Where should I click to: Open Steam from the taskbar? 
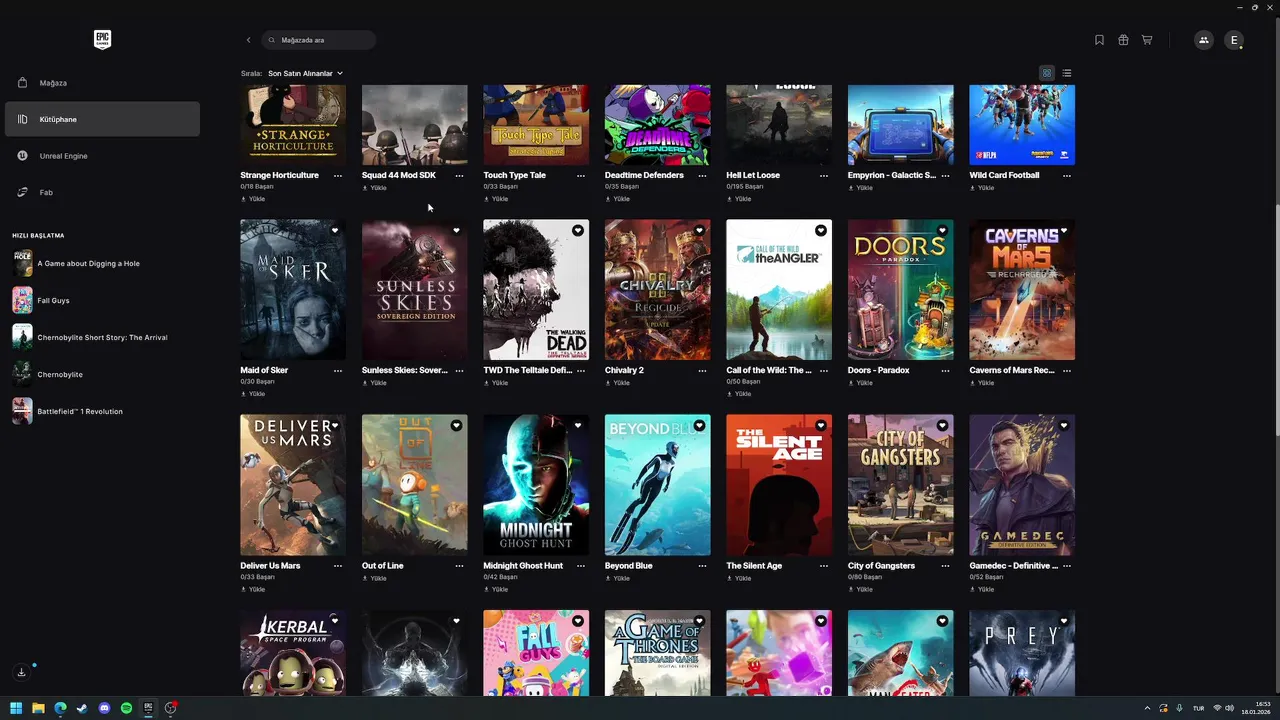click(x=82, y=708)
